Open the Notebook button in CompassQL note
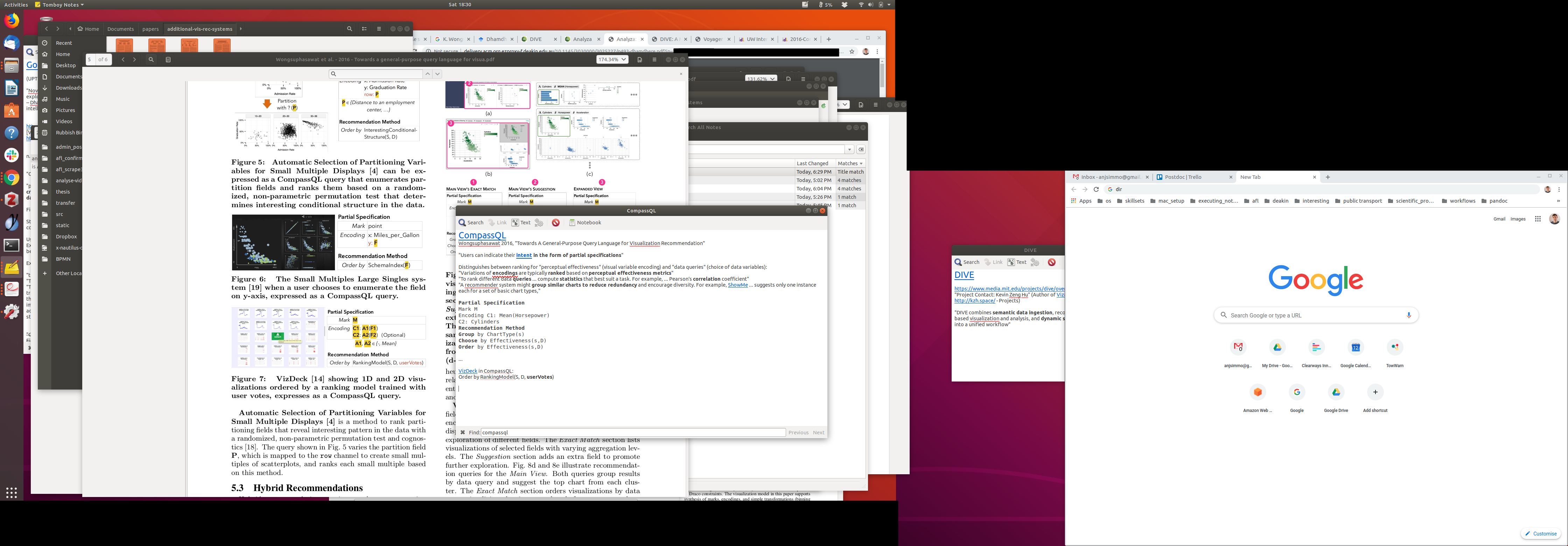Screen dimensions: 1568x546 (585, 223)
